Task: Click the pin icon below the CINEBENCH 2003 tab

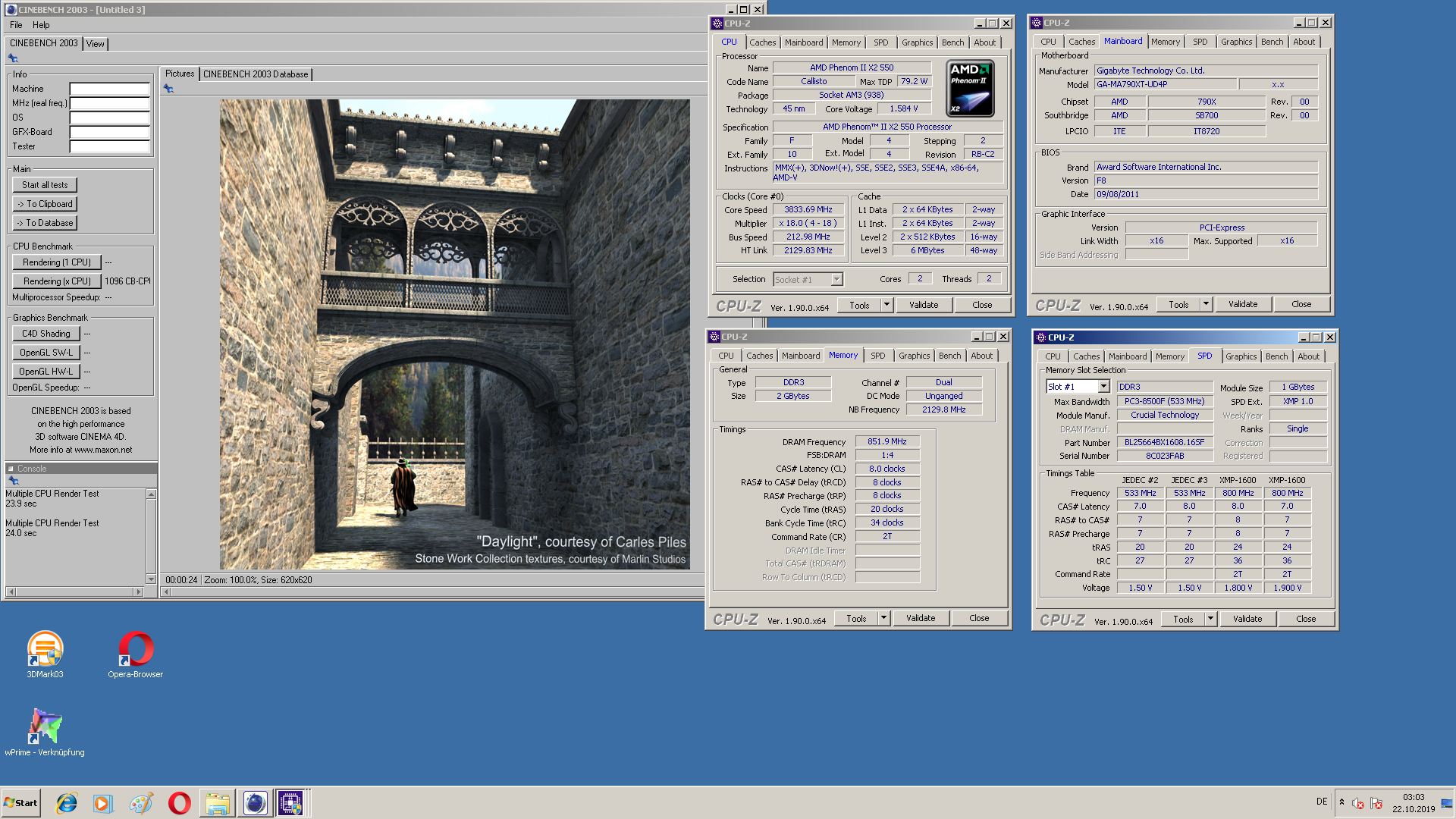Action: click(13, 58)
